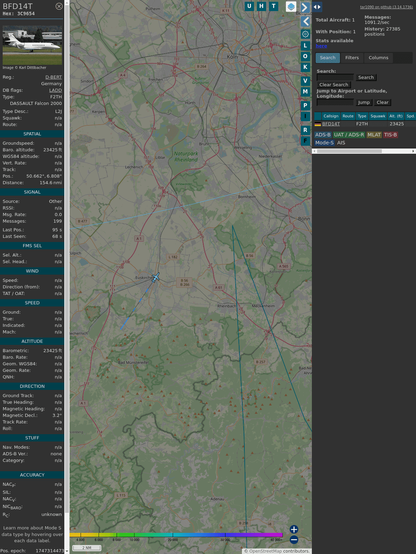Click the aircraft table horizontal scrollbar

tap(364, 151)
